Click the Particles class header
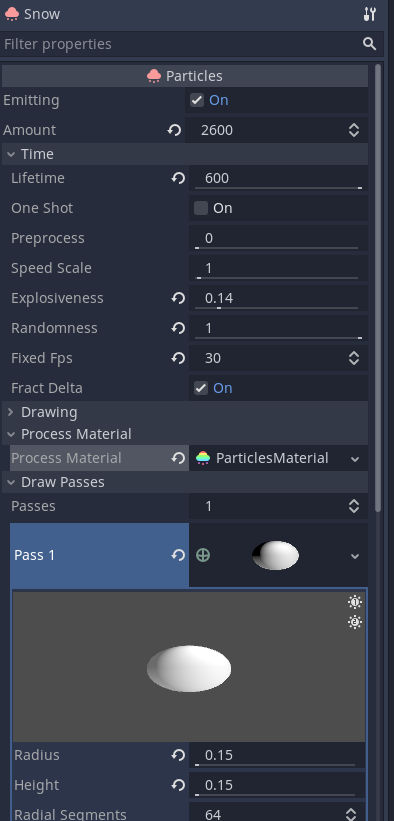Image resolution: width=394 pixels, height=821 pixels. (x=185, y=76)
